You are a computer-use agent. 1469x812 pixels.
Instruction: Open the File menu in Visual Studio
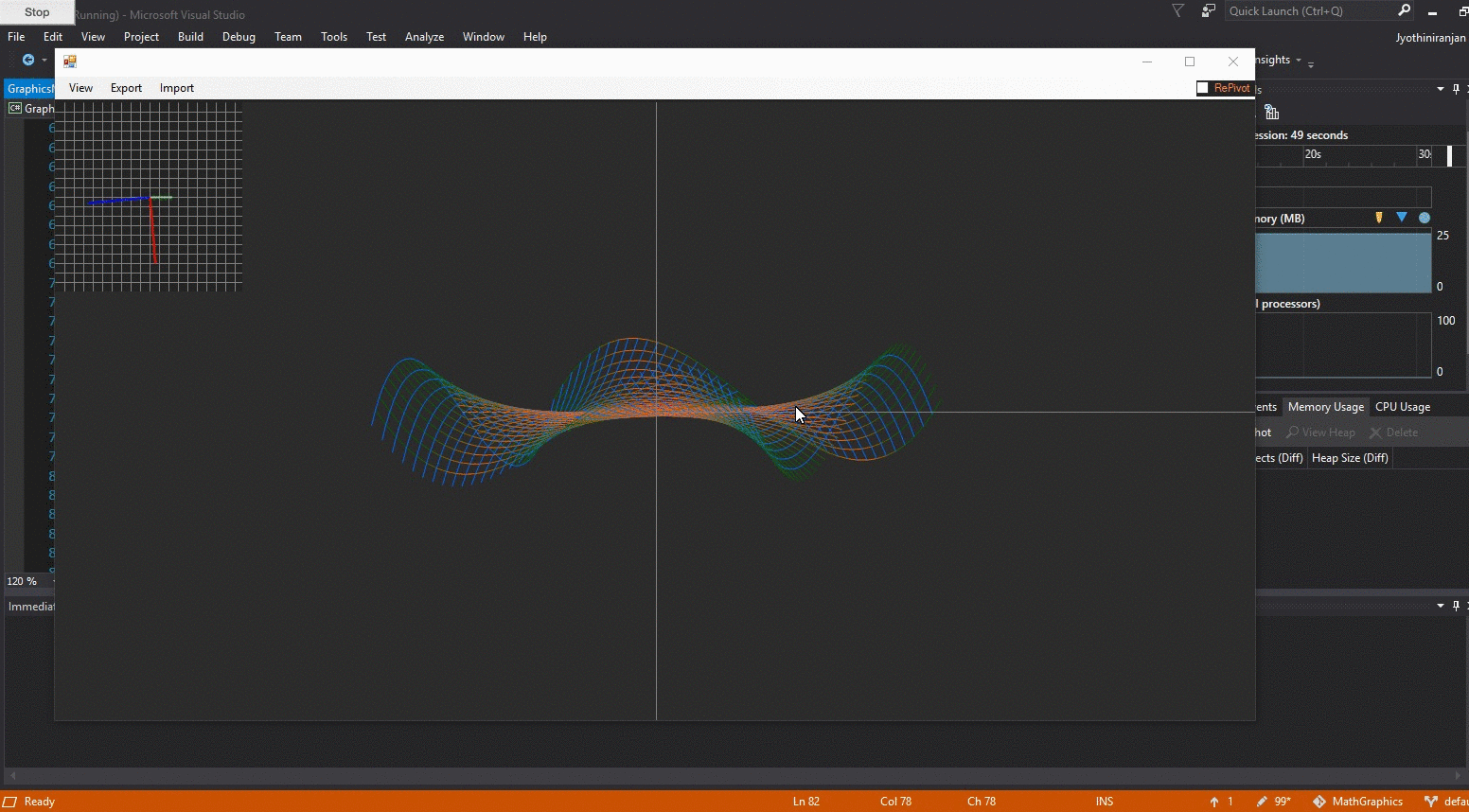(16, 37)
